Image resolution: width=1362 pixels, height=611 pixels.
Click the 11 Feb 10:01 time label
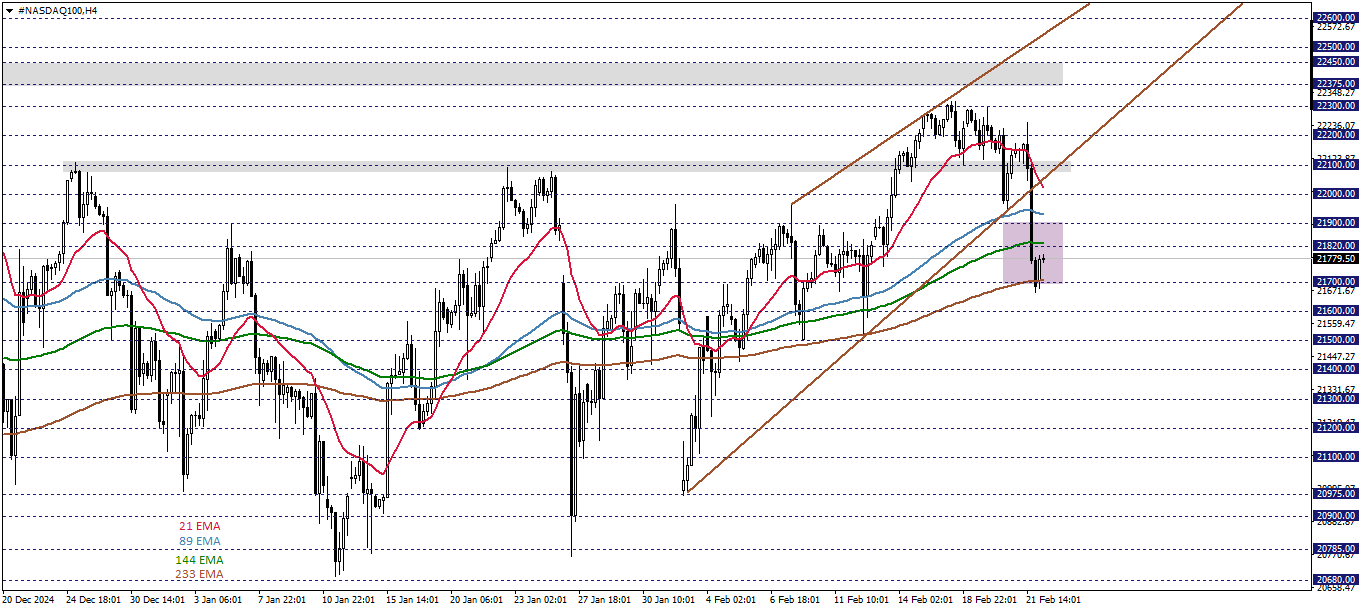(x=862, y=600)
